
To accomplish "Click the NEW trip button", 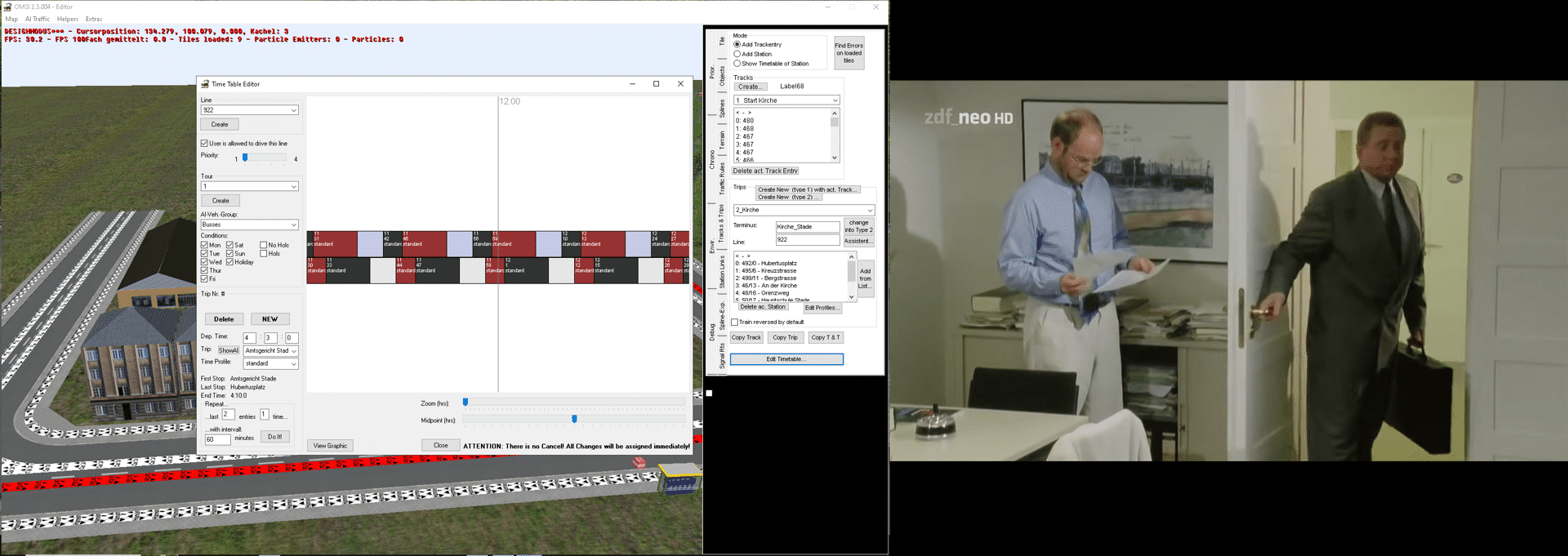I will (269, 319).
